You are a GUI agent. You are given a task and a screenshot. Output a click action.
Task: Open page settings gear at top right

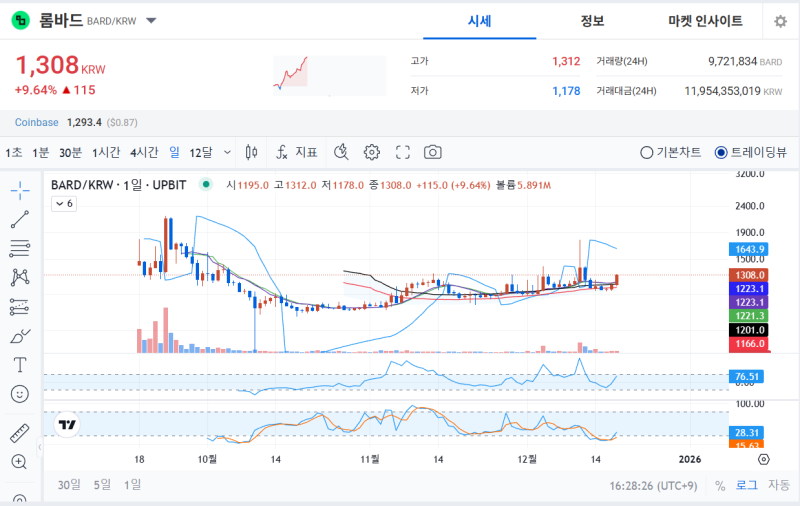click(x=780, y=21)
